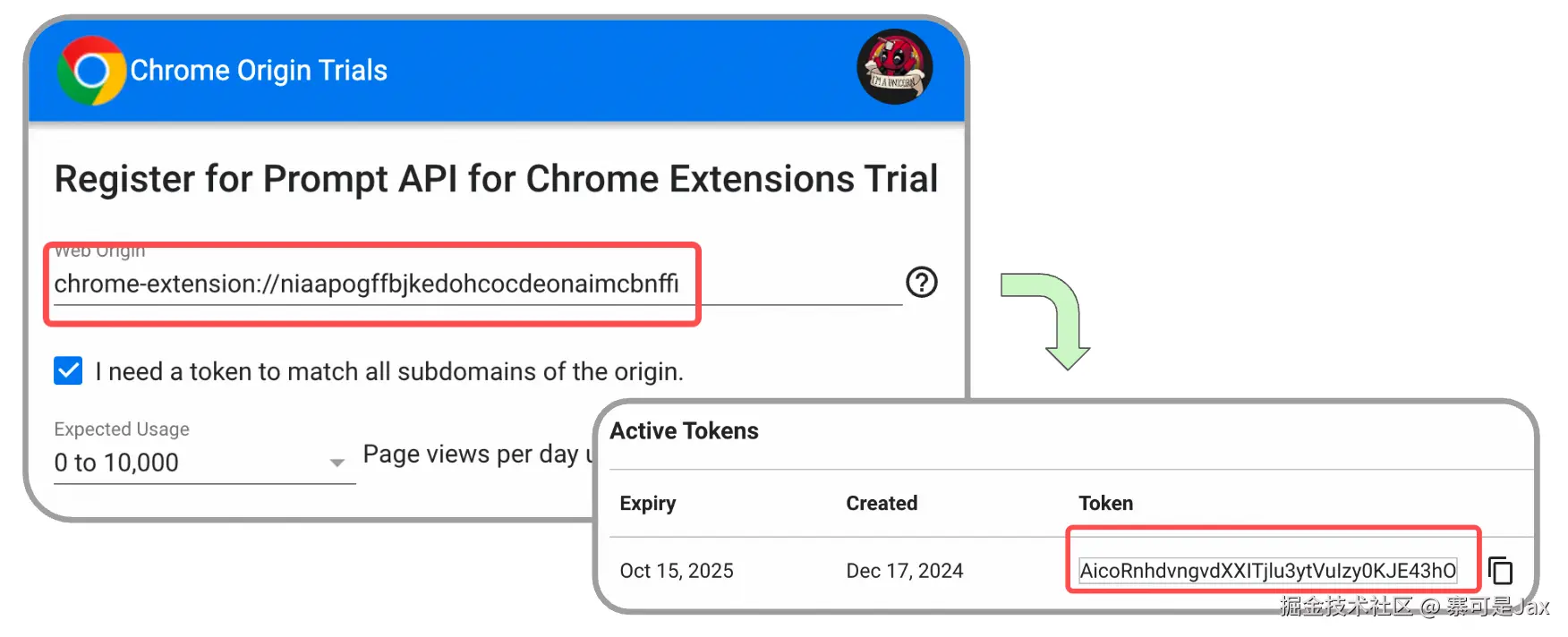Open the Web Origin help icon

point(922,283)
